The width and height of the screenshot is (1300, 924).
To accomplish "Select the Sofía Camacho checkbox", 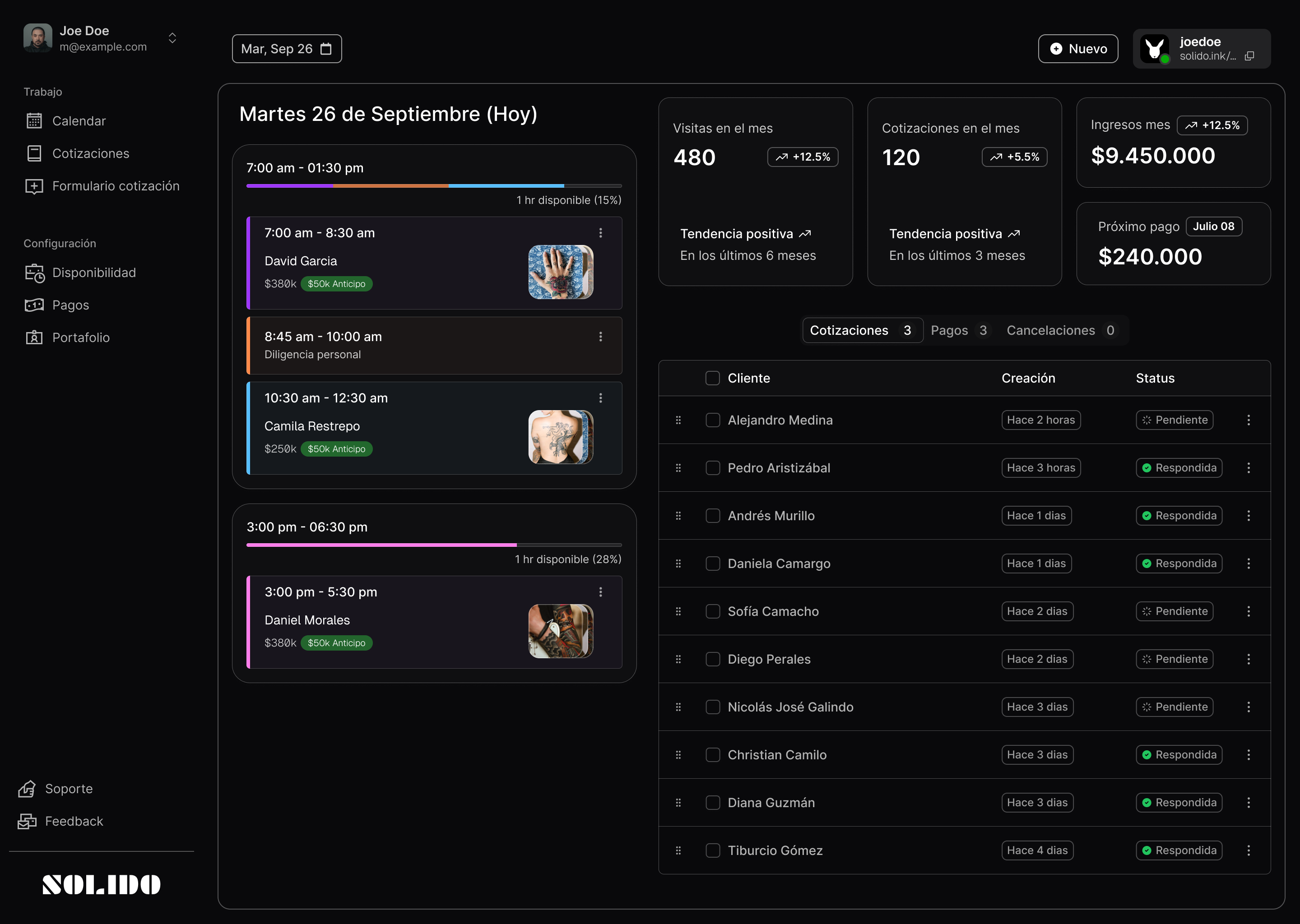I will click(x=713, y=611).
